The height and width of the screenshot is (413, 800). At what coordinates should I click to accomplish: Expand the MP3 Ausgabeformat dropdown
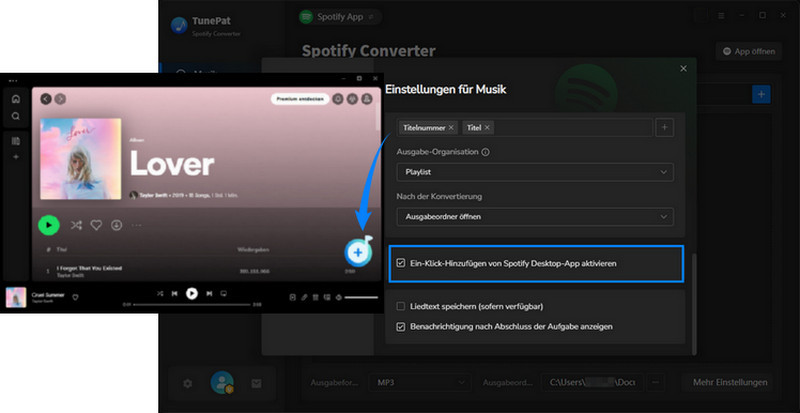pos(420,382)
